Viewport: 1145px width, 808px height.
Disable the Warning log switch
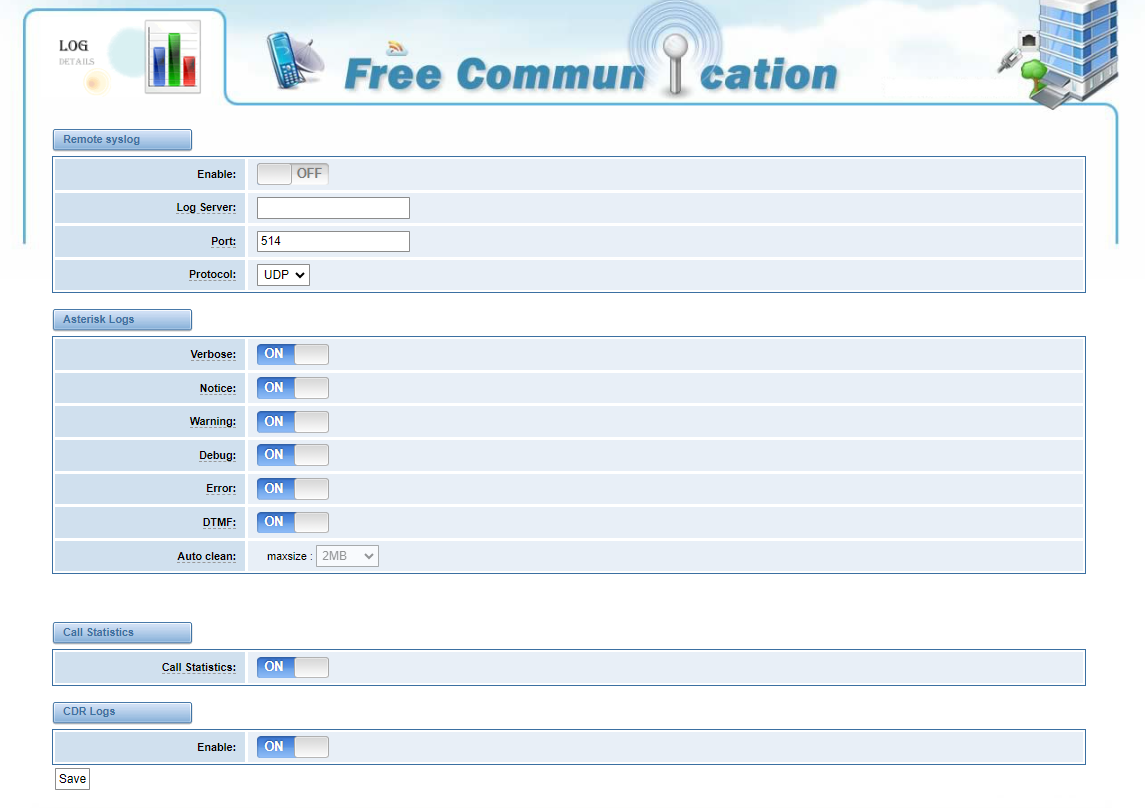[x=293, y=421]
